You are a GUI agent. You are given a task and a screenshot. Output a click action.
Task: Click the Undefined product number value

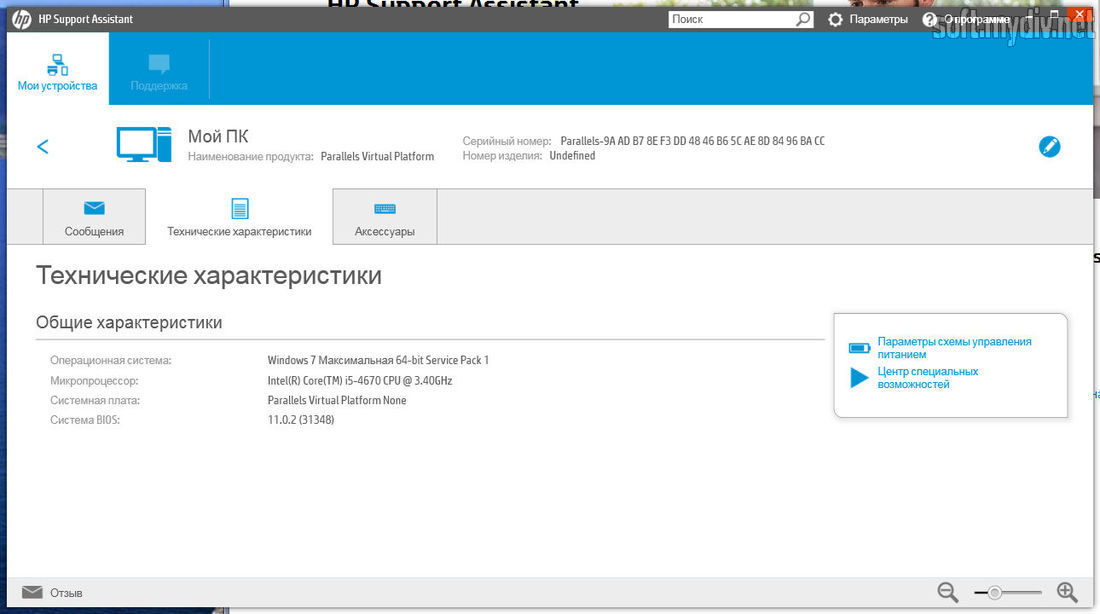572,156
